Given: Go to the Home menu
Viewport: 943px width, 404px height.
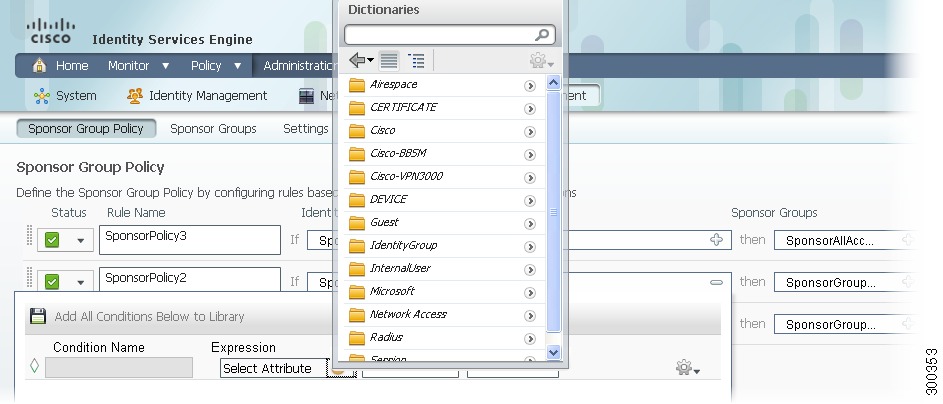Looking at the screenshot, I should tap(60, 66).
